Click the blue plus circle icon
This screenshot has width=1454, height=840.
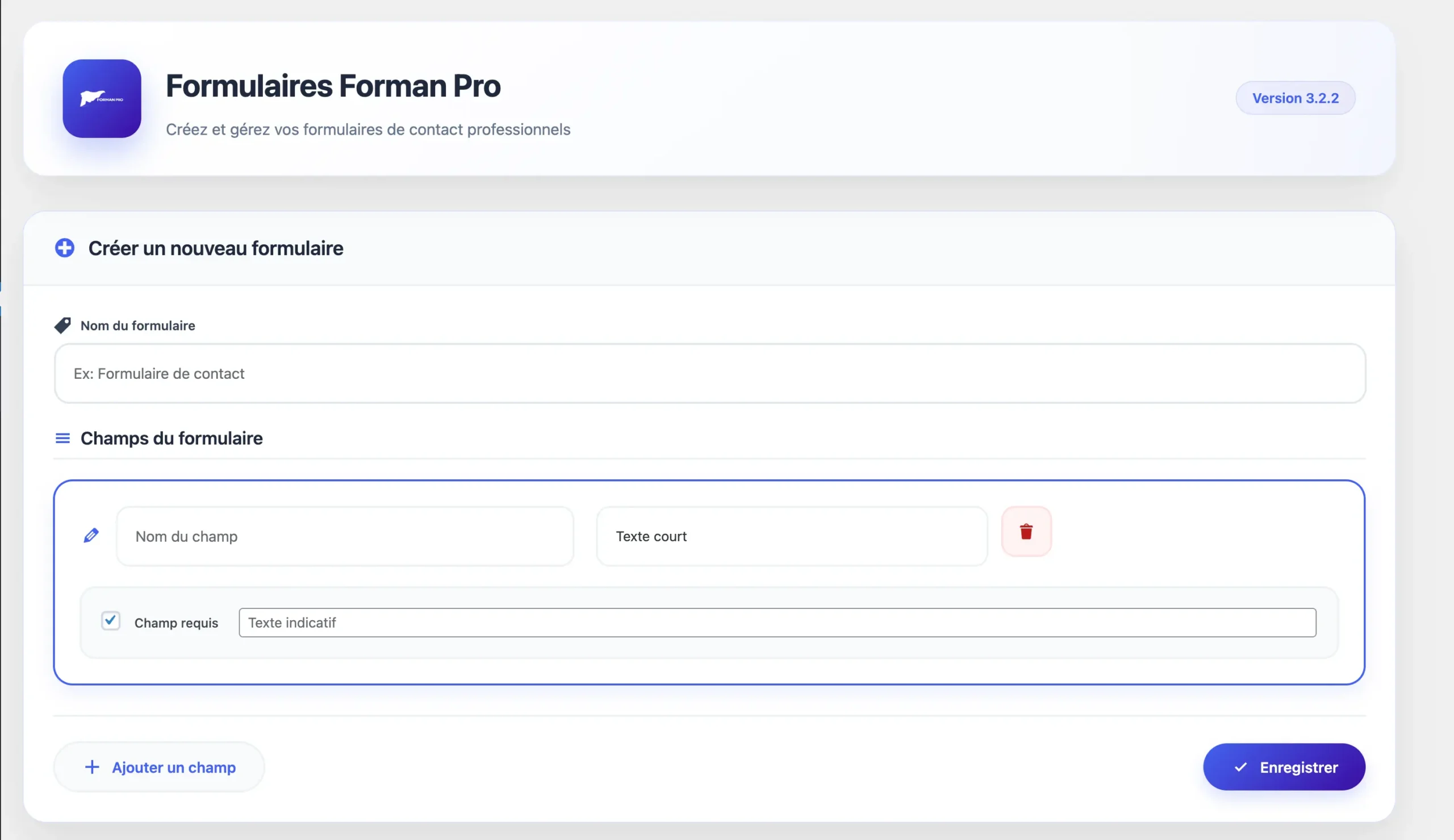pos(65,248)
